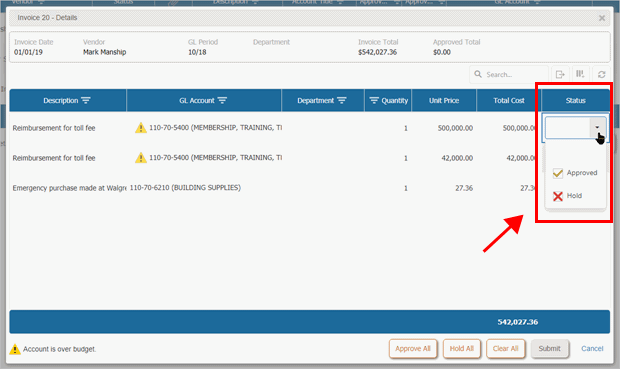The image size is (620, 369).
Task: Choose Approved from Status dropdown
Action: 575,173
